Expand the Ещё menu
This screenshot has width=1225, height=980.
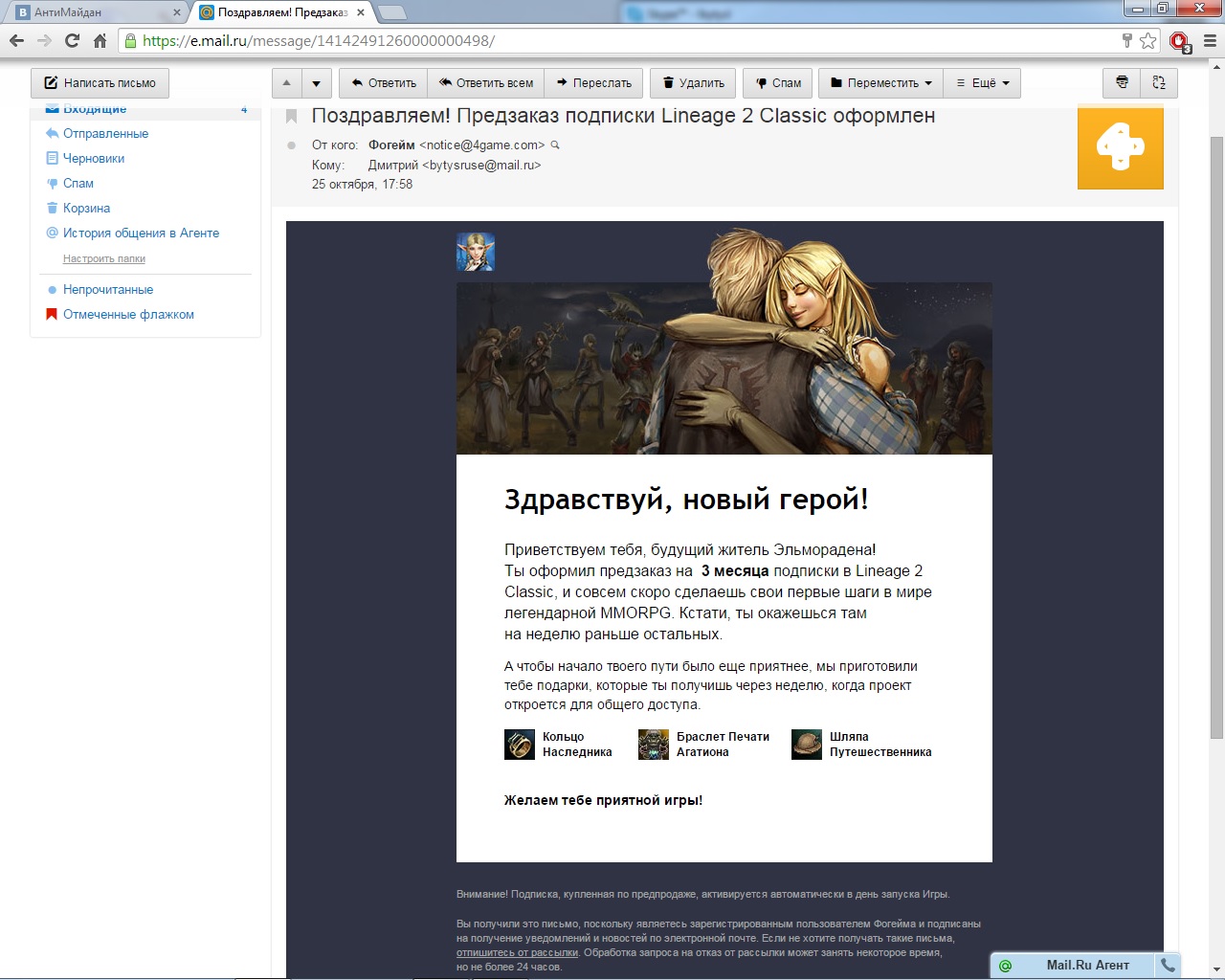[x=983, y=83]
